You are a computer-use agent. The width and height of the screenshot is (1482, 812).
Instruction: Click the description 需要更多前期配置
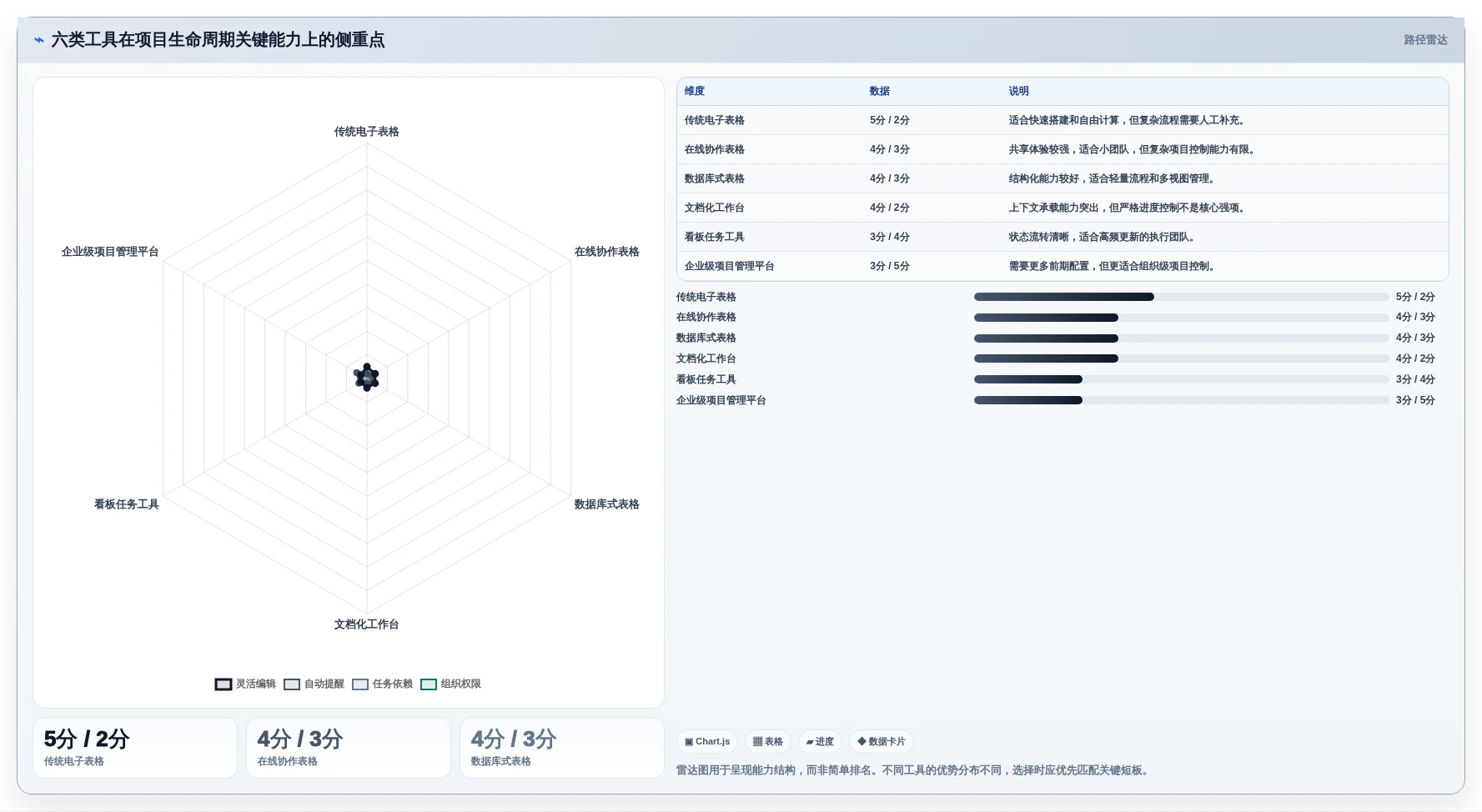(x=1113, y=267)
